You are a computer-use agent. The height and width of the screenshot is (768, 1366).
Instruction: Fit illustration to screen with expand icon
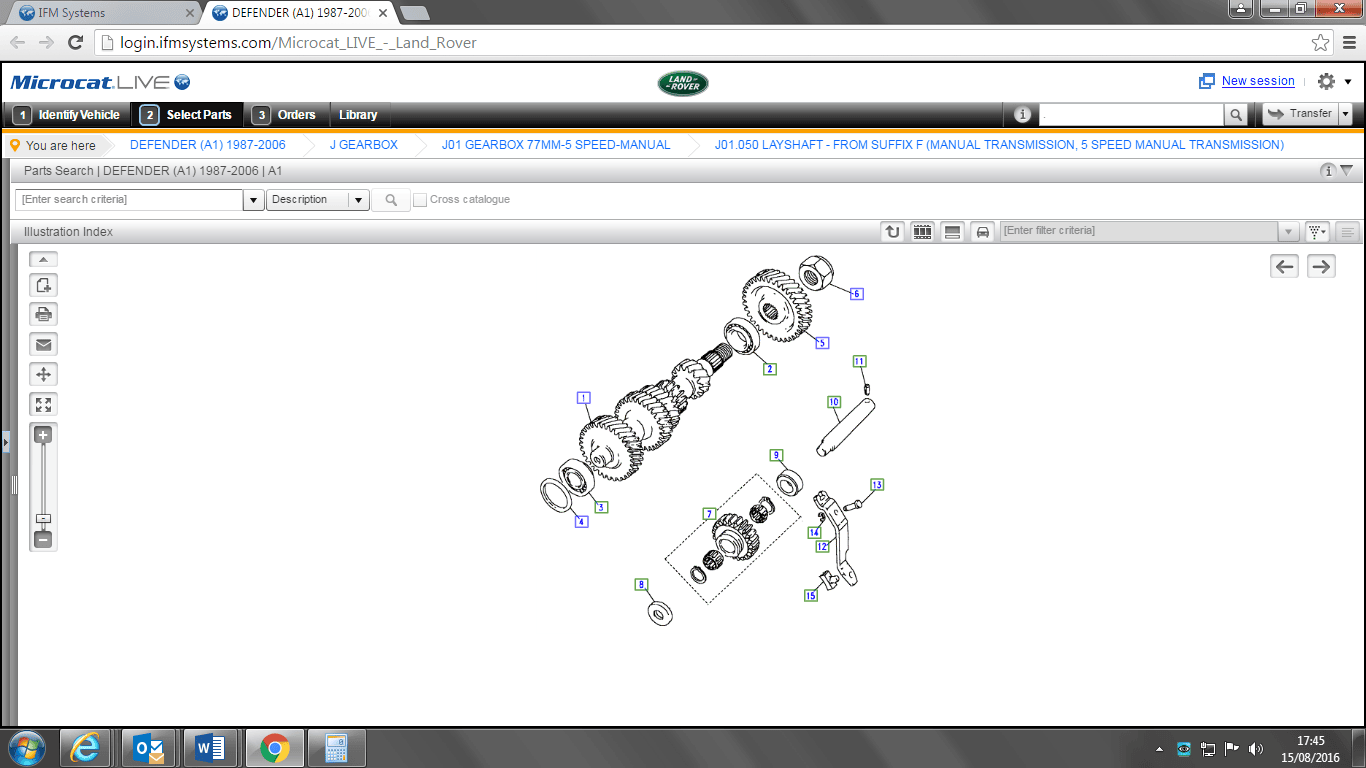coord(44,404)
